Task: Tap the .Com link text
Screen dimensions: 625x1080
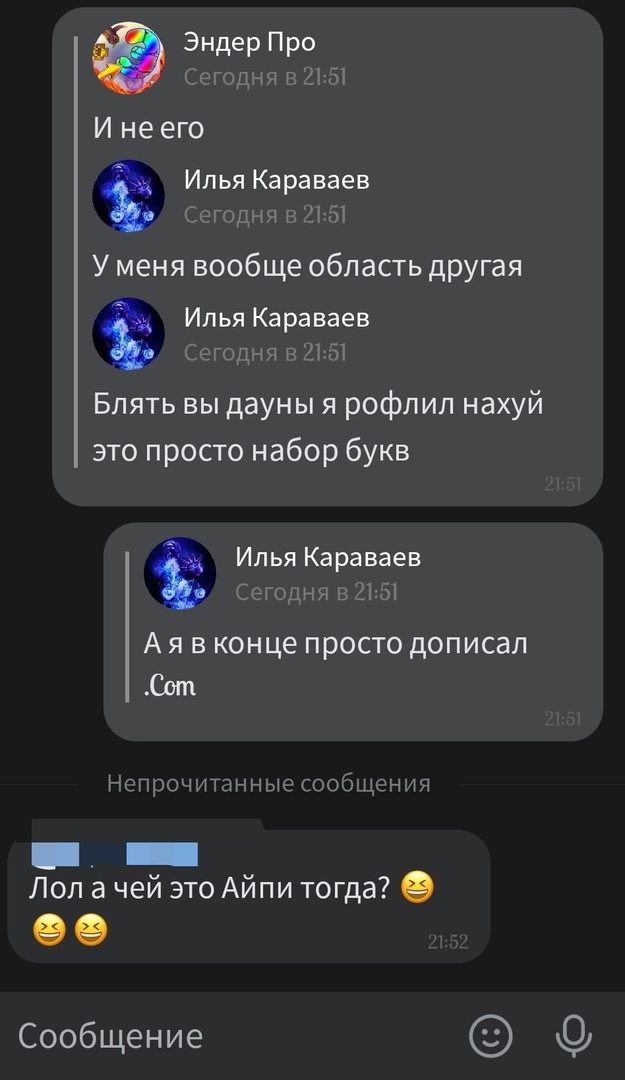Action: [170, 686]
